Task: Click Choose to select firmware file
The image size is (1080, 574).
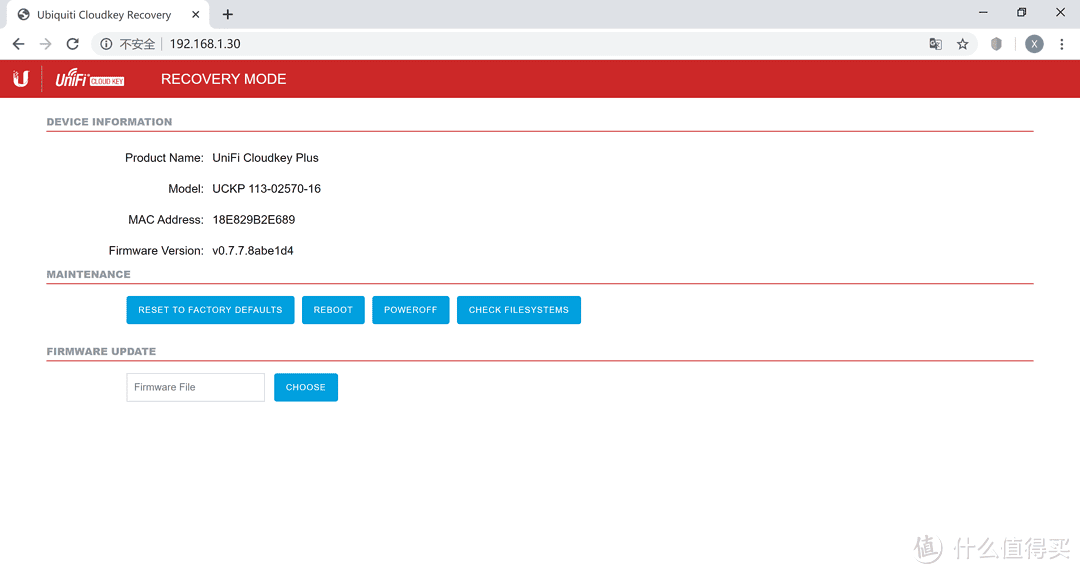Action: 305,387
